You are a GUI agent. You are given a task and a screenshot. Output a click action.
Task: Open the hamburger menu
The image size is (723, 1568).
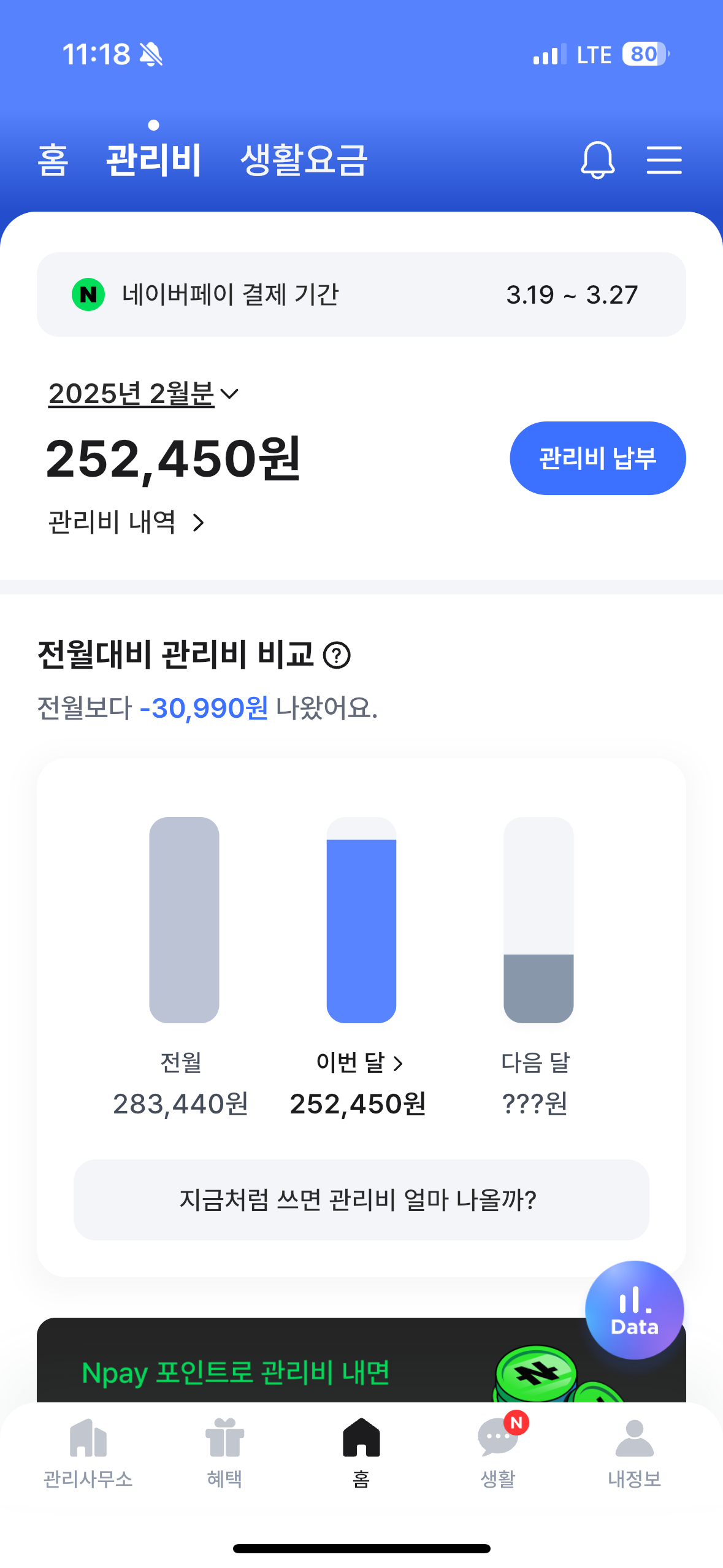point(664,160)
